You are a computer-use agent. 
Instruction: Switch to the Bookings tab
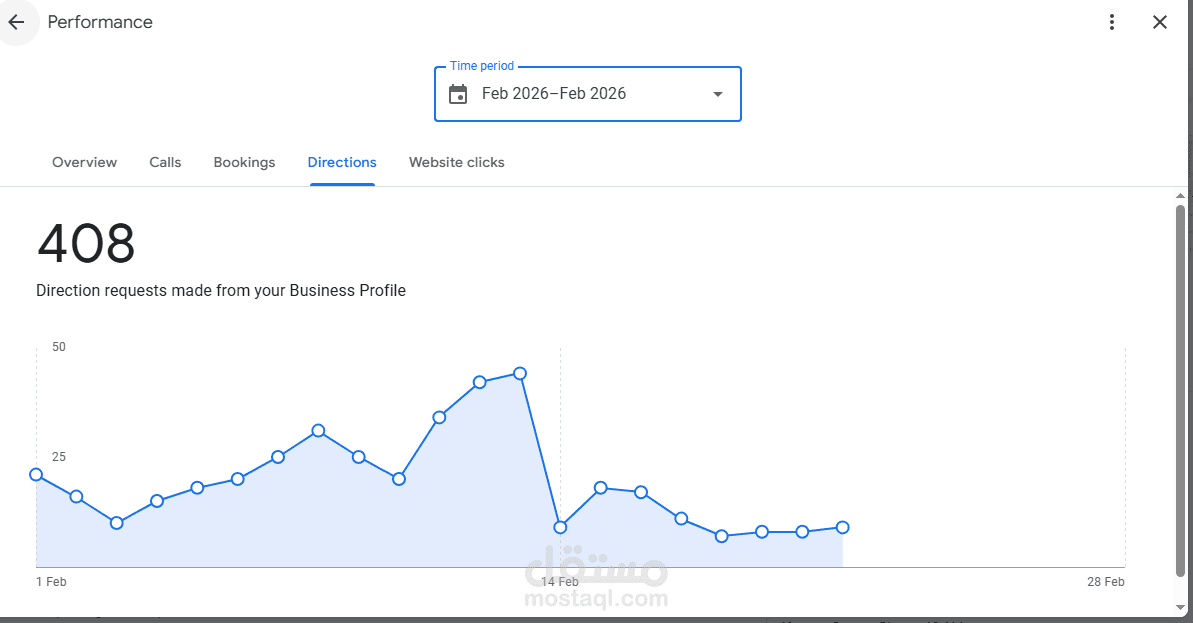[244, 162]
